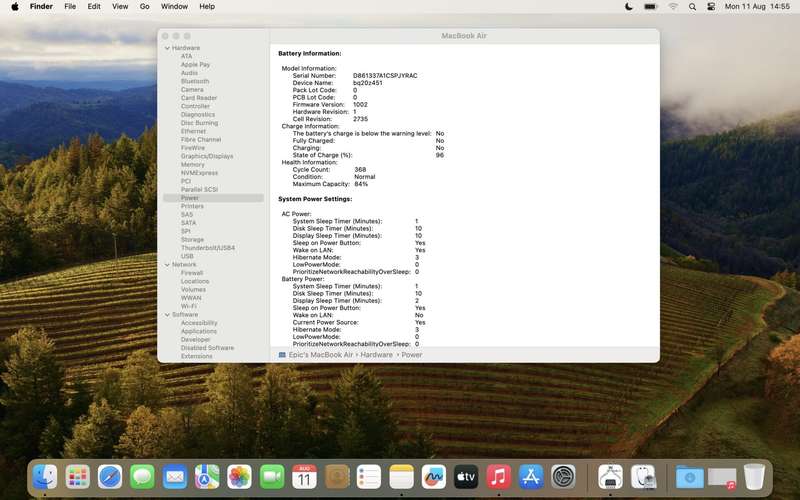Image resolution: width=800 pixels, height=500 pixels.
Task: Launch FaceTime from the Dock
Action: point(272,477)
